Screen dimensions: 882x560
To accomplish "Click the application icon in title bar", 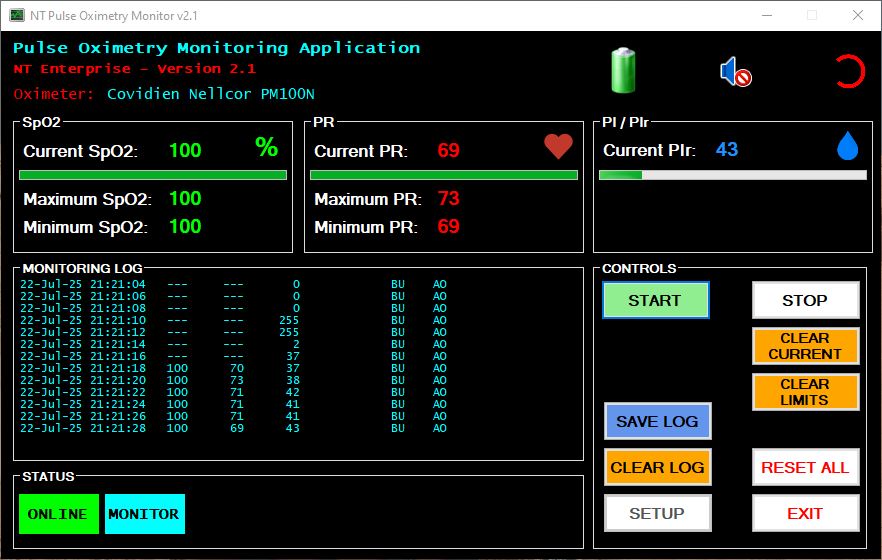I will point(17,16).
